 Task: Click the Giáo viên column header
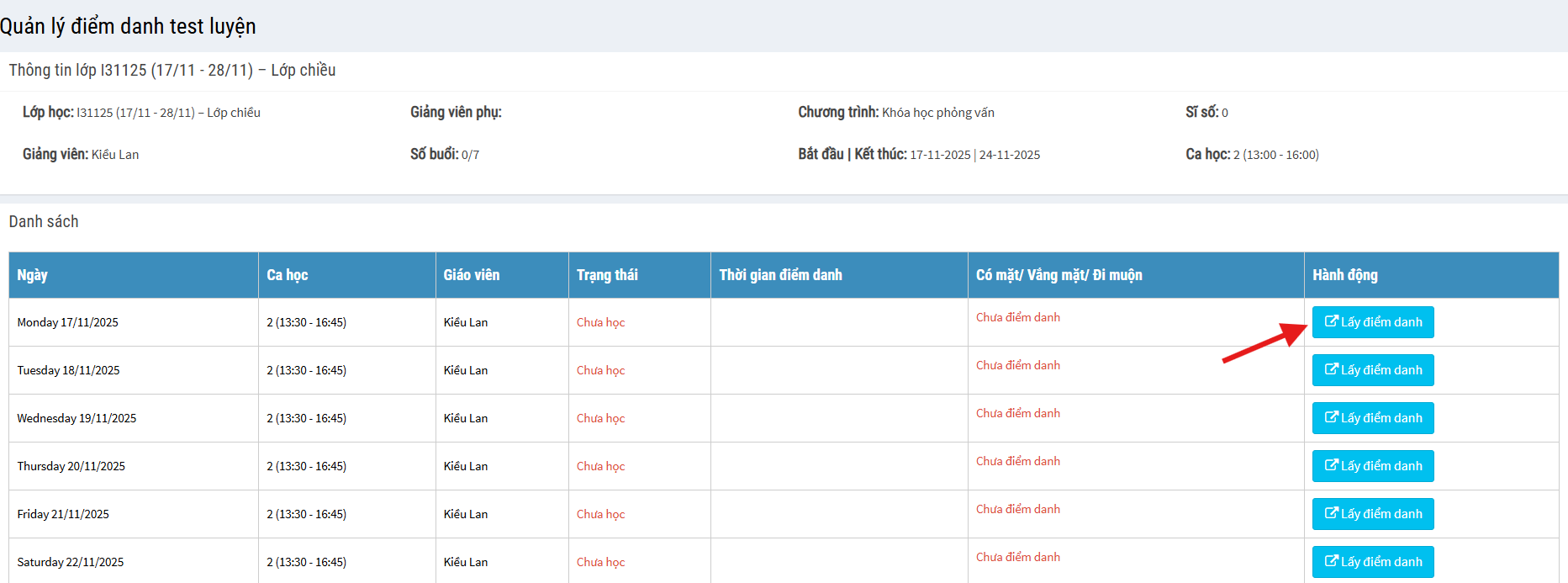(x=472, y=275)
